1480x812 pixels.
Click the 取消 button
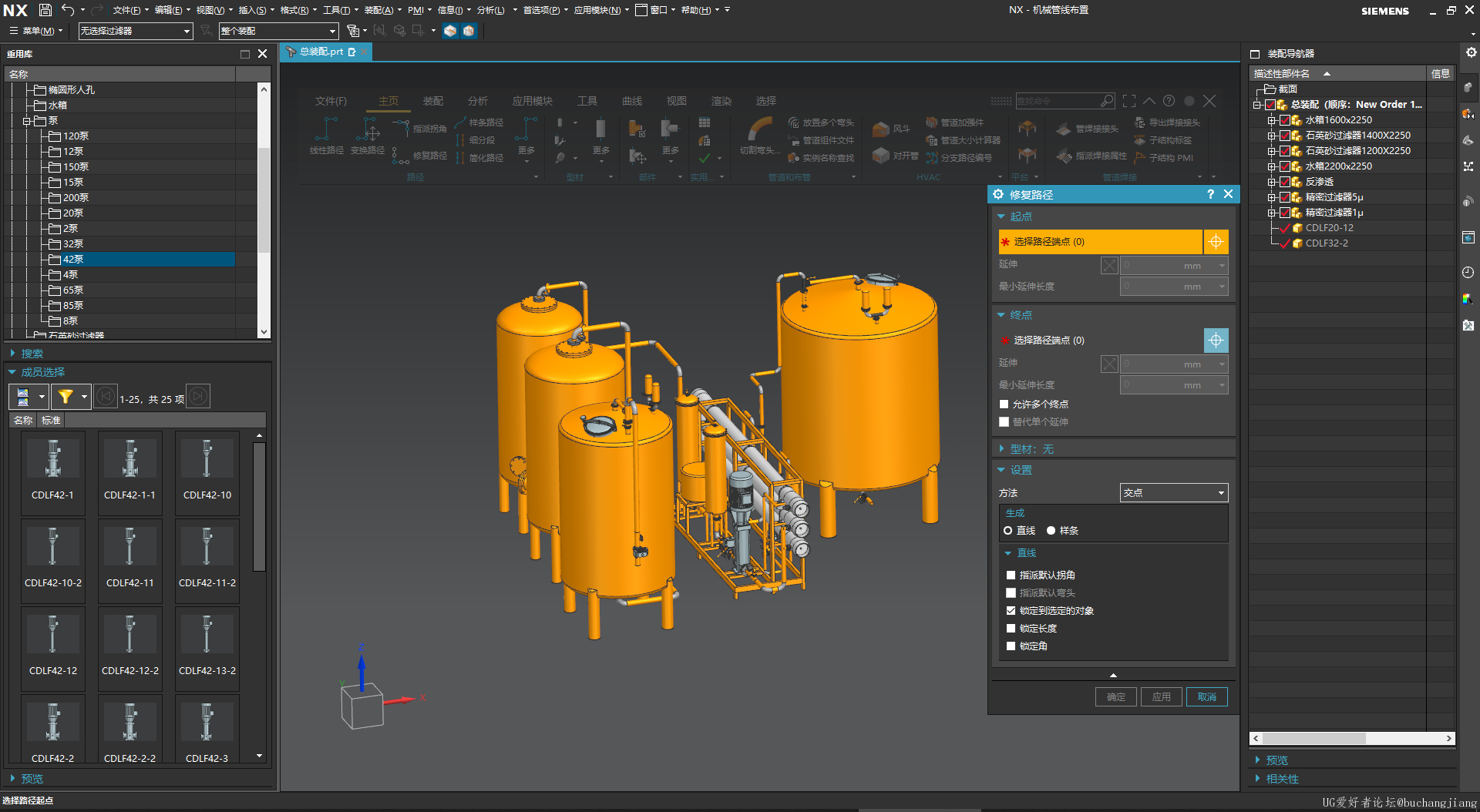1207,697
